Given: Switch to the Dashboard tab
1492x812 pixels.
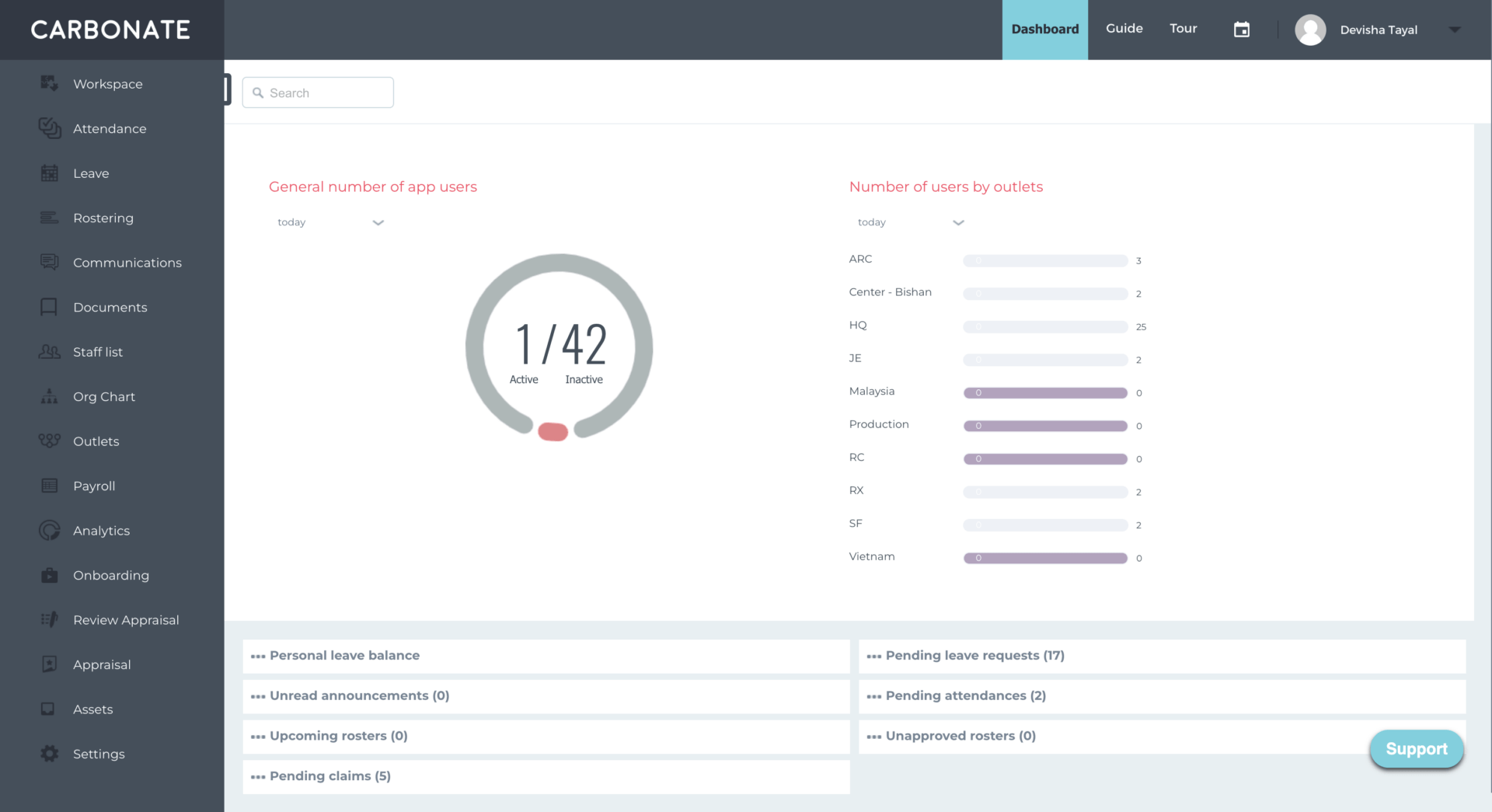Looking at the screenshot, I should click(1044, 29).
